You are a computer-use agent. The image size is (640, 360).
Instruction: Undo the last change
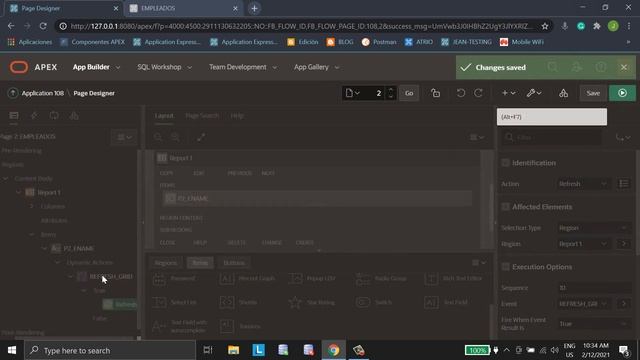(461, 93)
